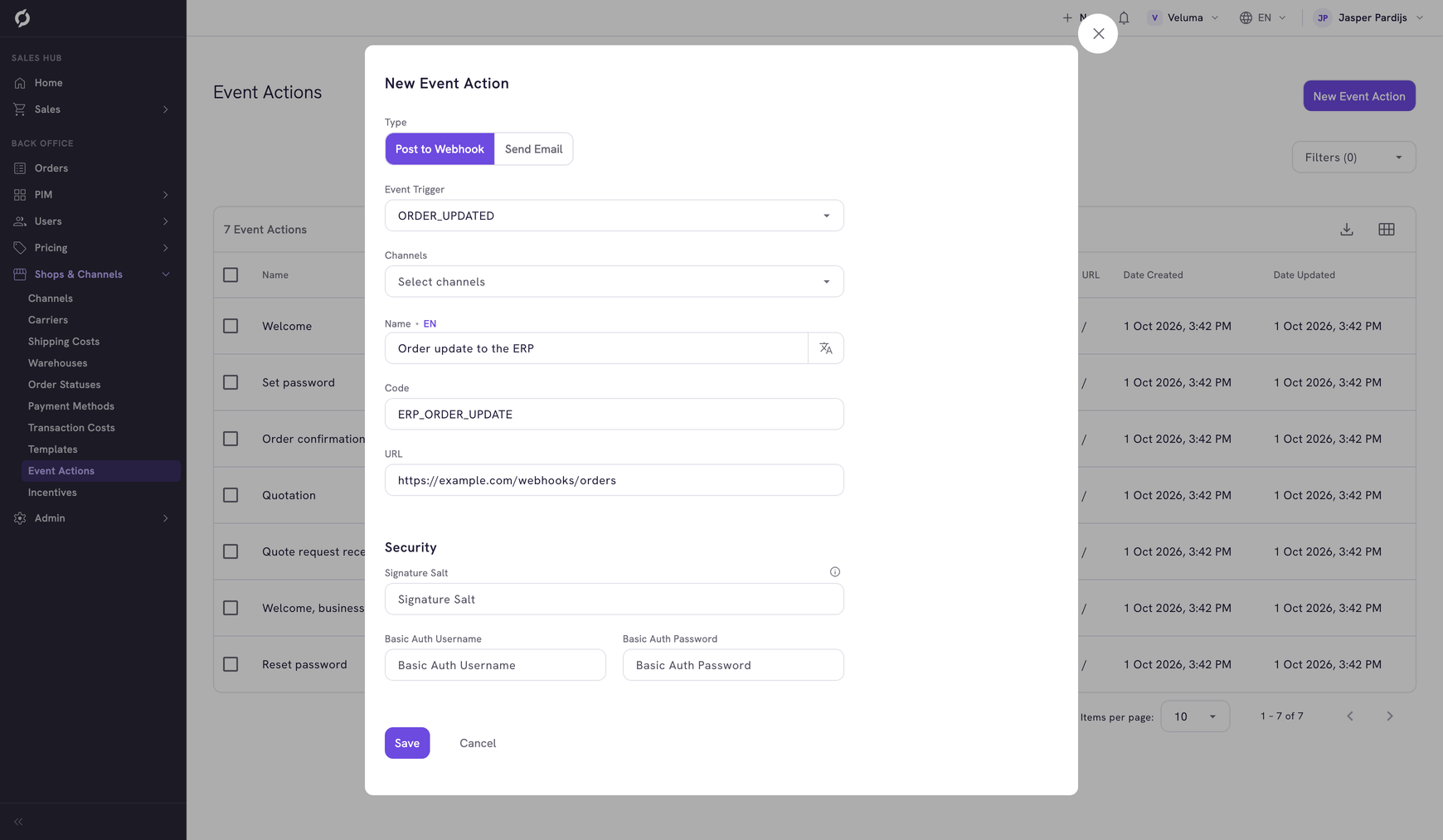Open Templates in sidebar

point(53,449)
